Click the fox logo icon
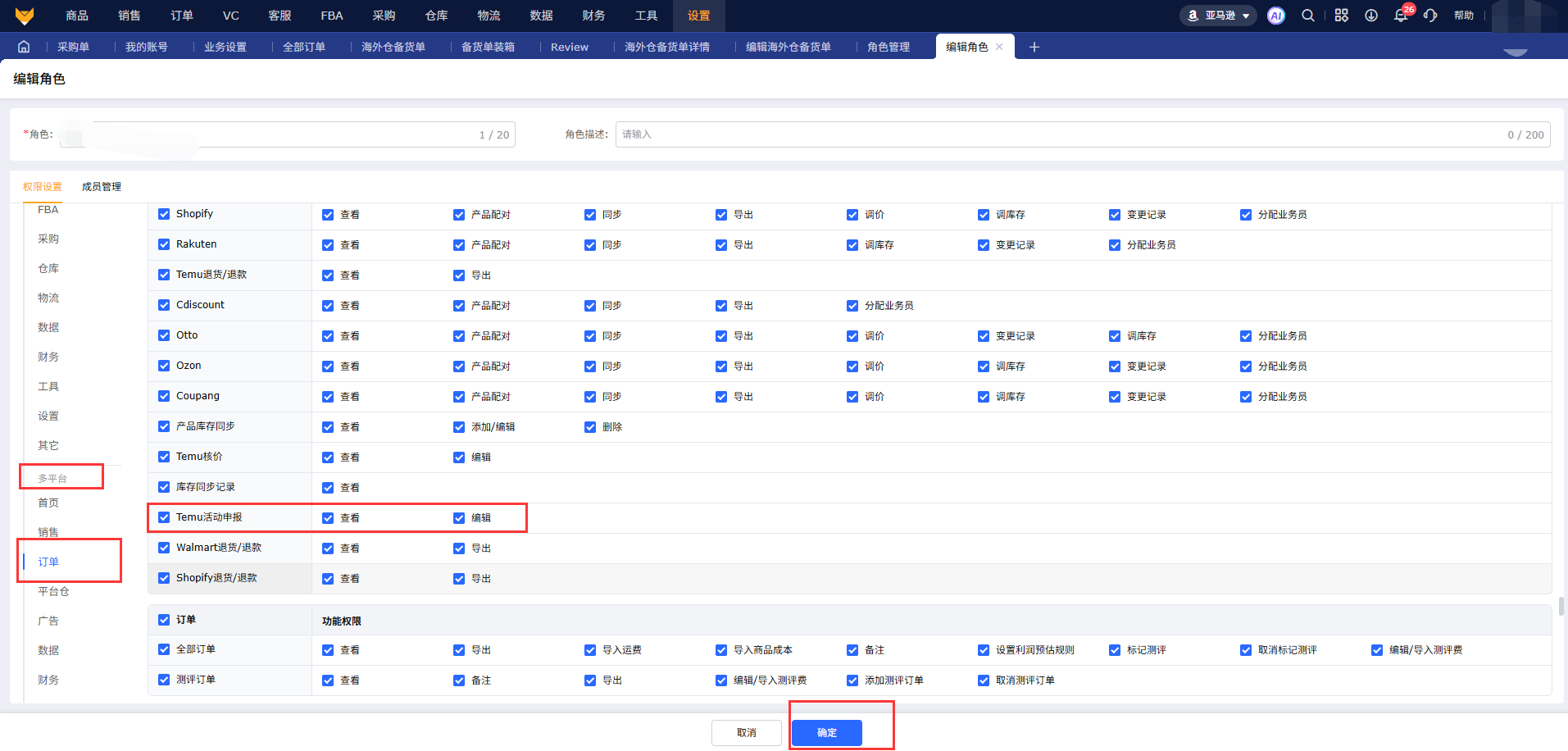Image resolution: width=1568 pixels, height=751 pixels. [25, 16]
